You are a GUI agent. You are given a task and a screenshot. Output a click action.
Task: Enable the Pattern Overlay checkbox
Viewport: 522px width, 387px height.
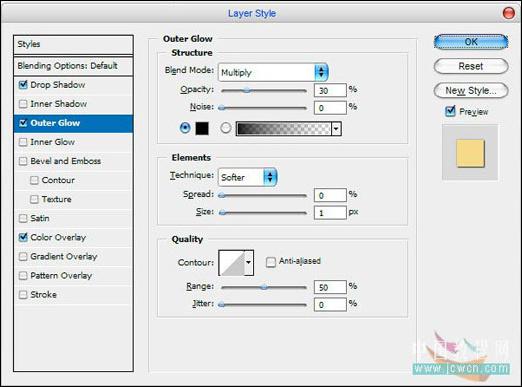tap(23, 276)
